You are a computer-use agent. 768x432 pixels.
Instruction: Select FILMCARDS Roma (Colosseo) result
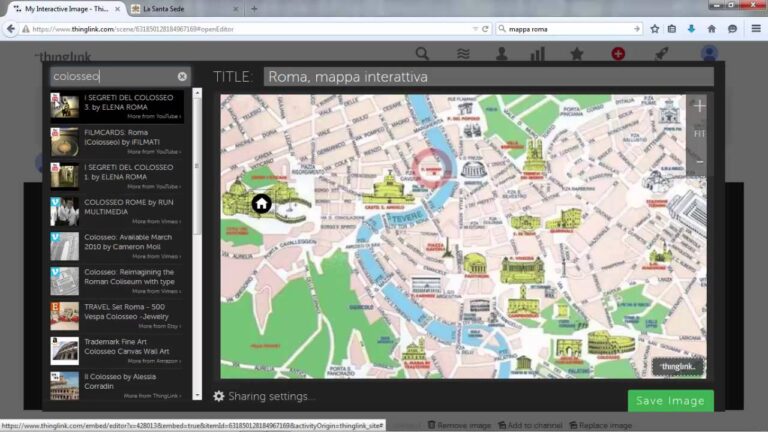pos(117,142)
